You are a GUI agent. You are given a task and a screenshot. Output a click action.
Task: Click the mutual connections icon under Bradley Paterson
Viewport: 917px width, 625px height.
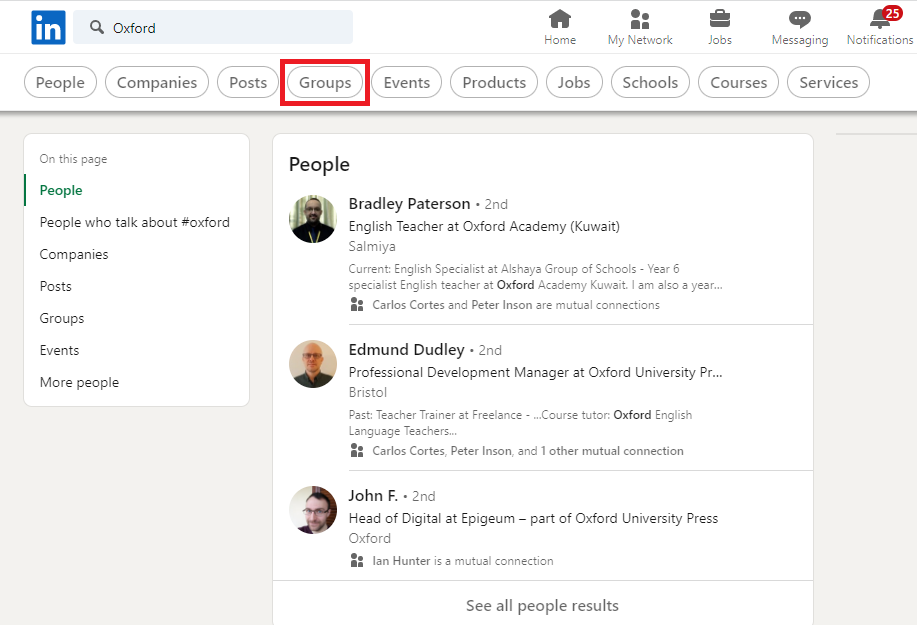[x=357, y=304]
